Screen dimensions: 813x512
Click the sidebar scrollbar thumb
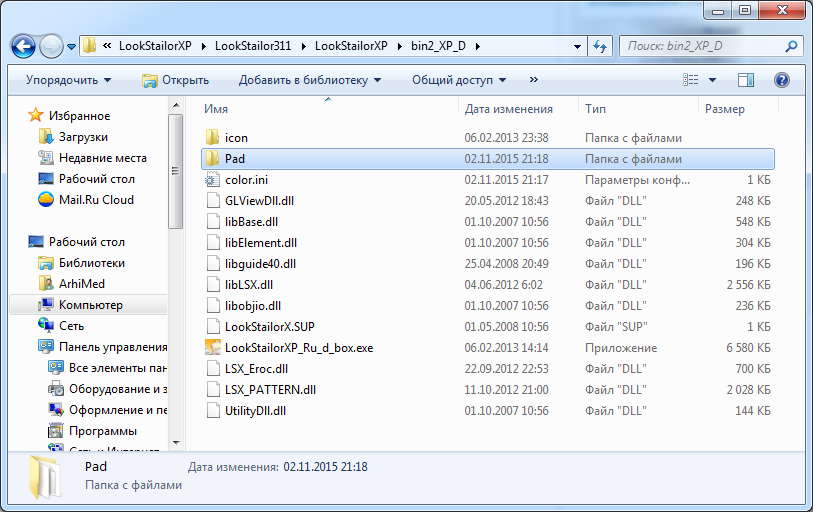175,171
